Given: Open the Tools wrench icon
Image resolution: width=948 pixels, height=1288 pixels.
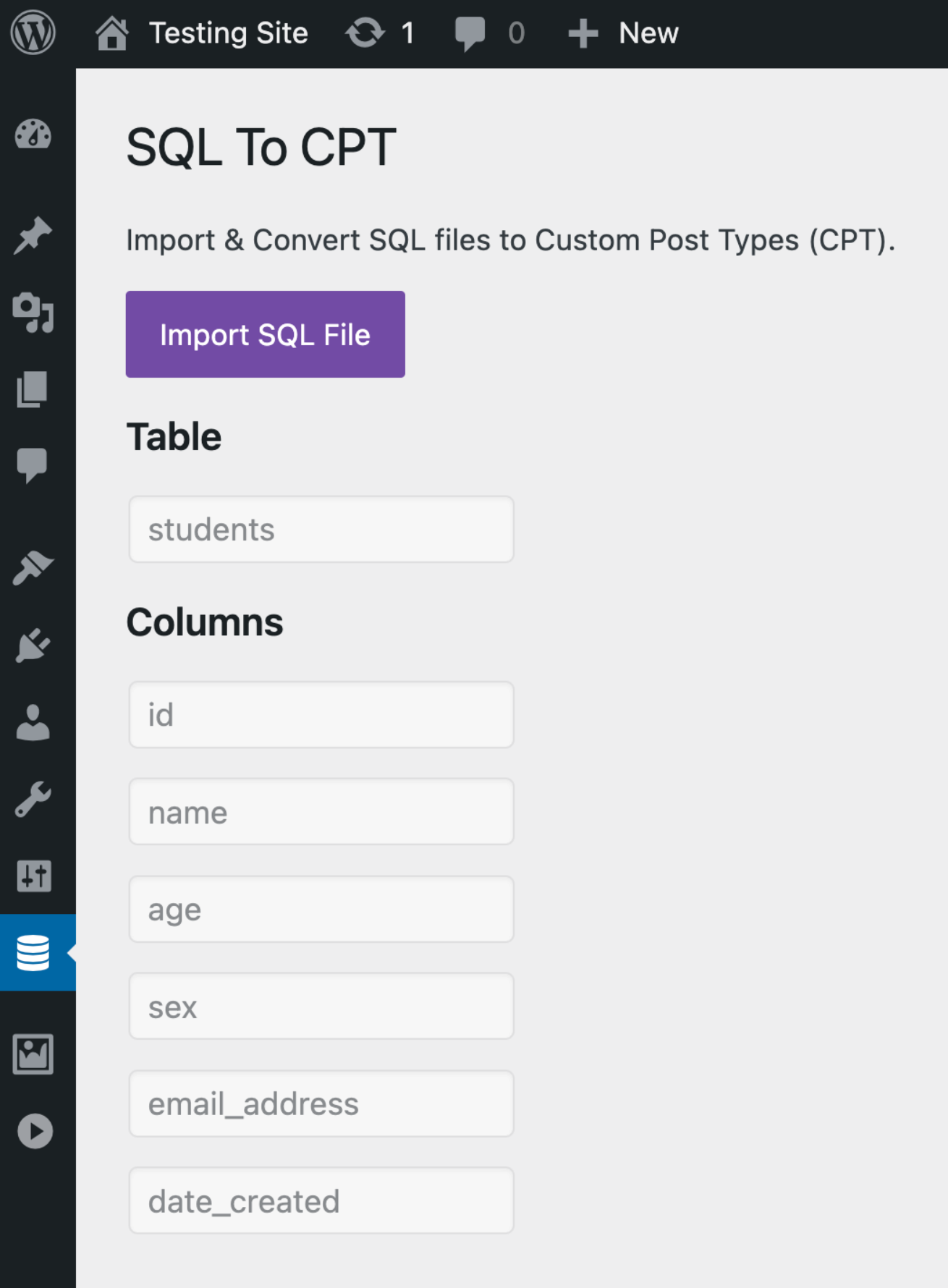Looking at the screenshot, I should pos(33,800).
